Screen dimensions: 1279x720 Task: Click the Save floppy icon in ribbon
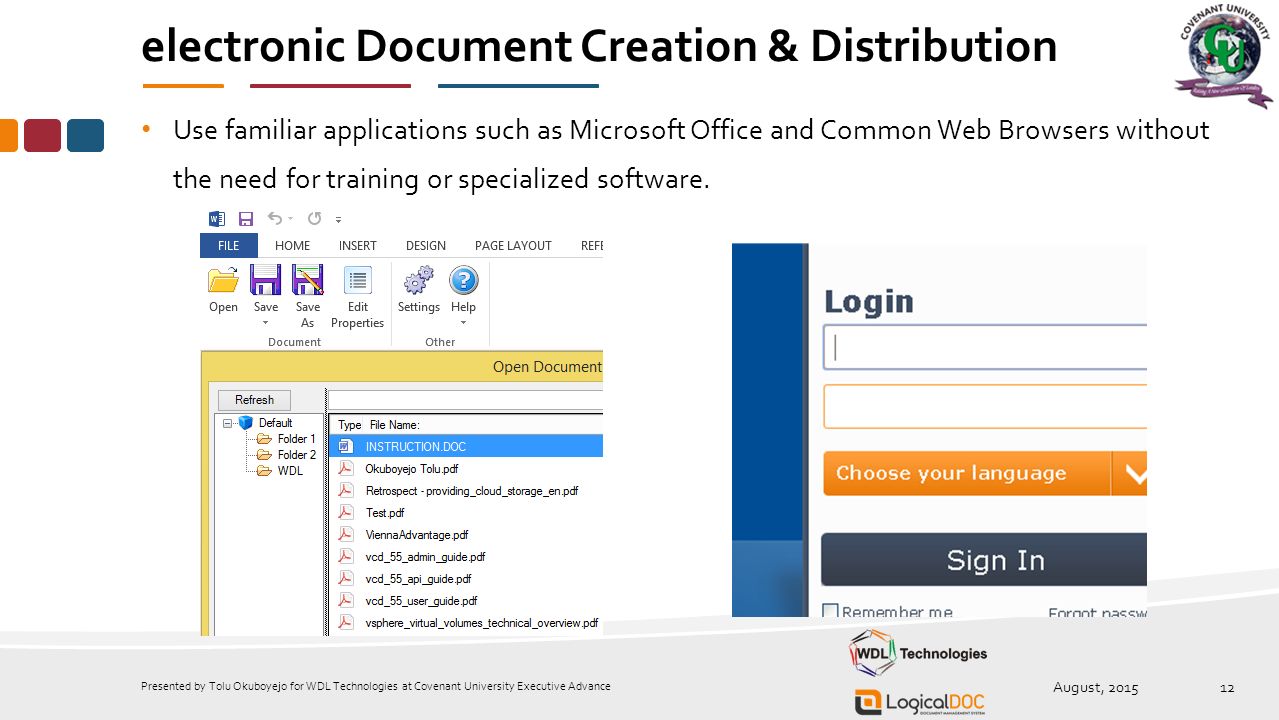point(266,280)
